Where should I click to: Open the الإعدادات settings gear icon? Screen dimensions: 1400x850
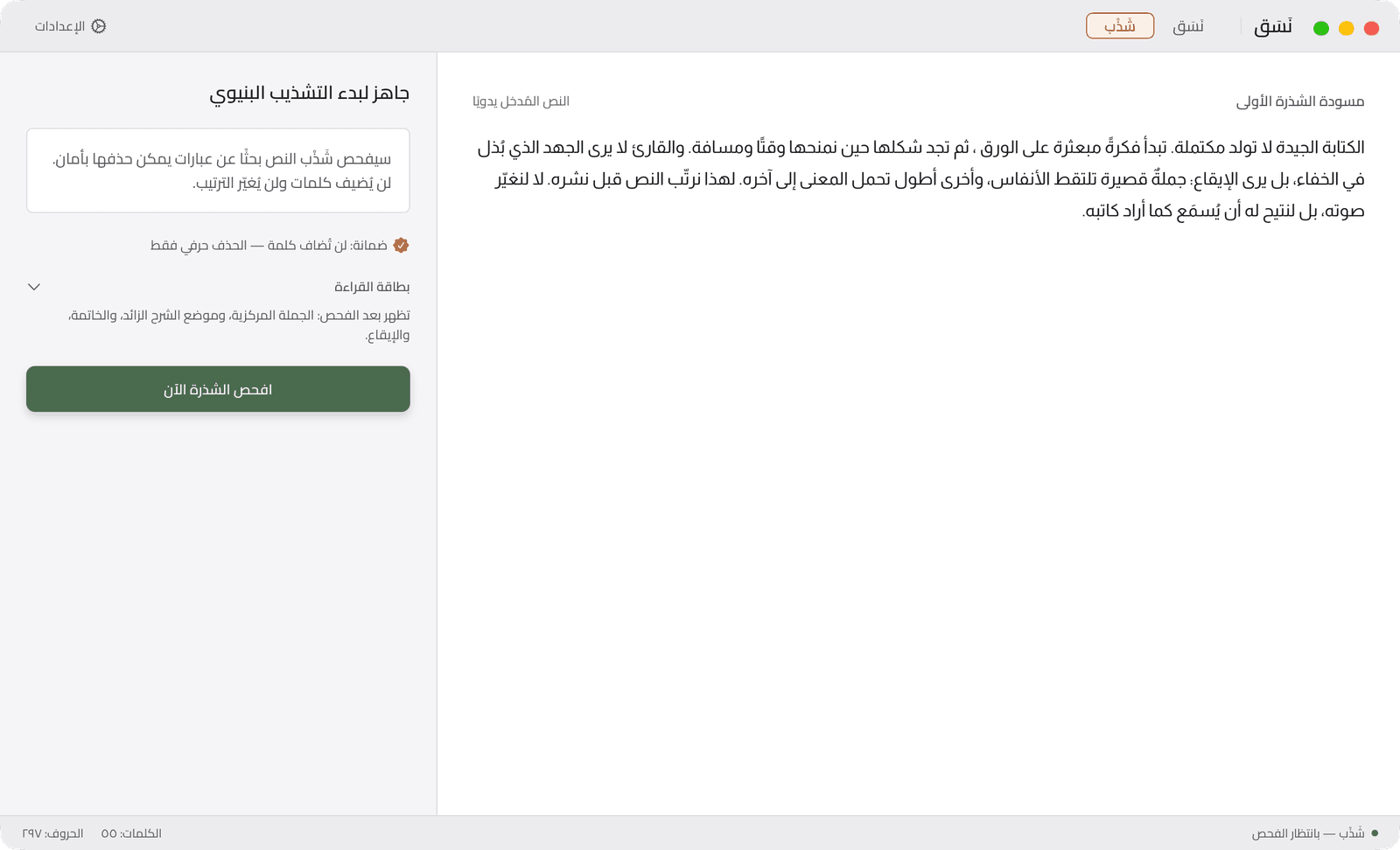[x=99, y=26]
